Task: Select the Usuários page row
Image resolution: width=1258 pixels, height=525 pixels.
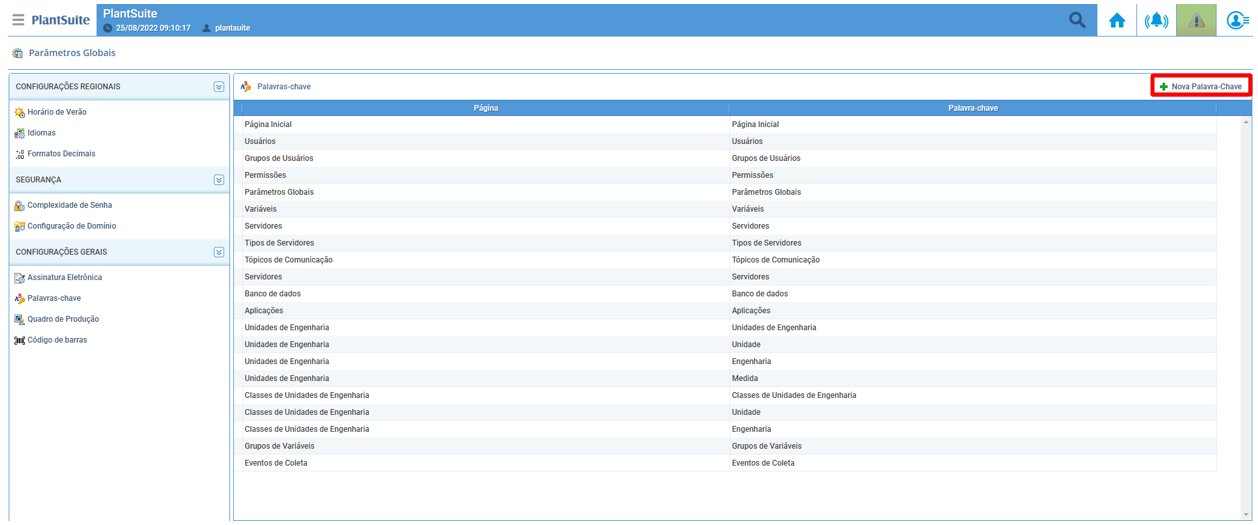Action: pyautogui.click(x=727, y=142)
